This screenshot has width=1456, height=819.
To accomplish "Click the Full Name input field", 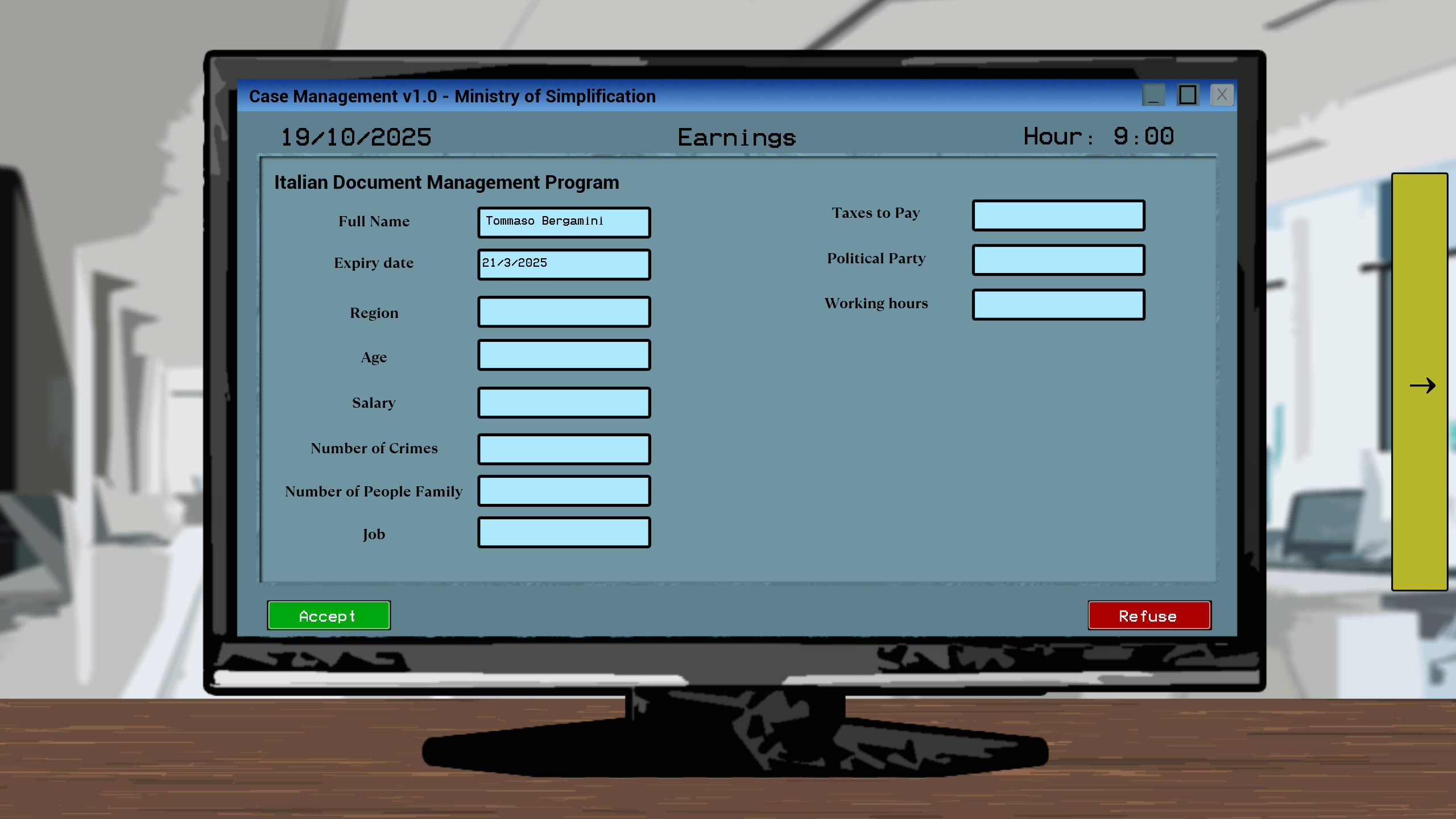I will pyautogui.click(x=564, y=222).
